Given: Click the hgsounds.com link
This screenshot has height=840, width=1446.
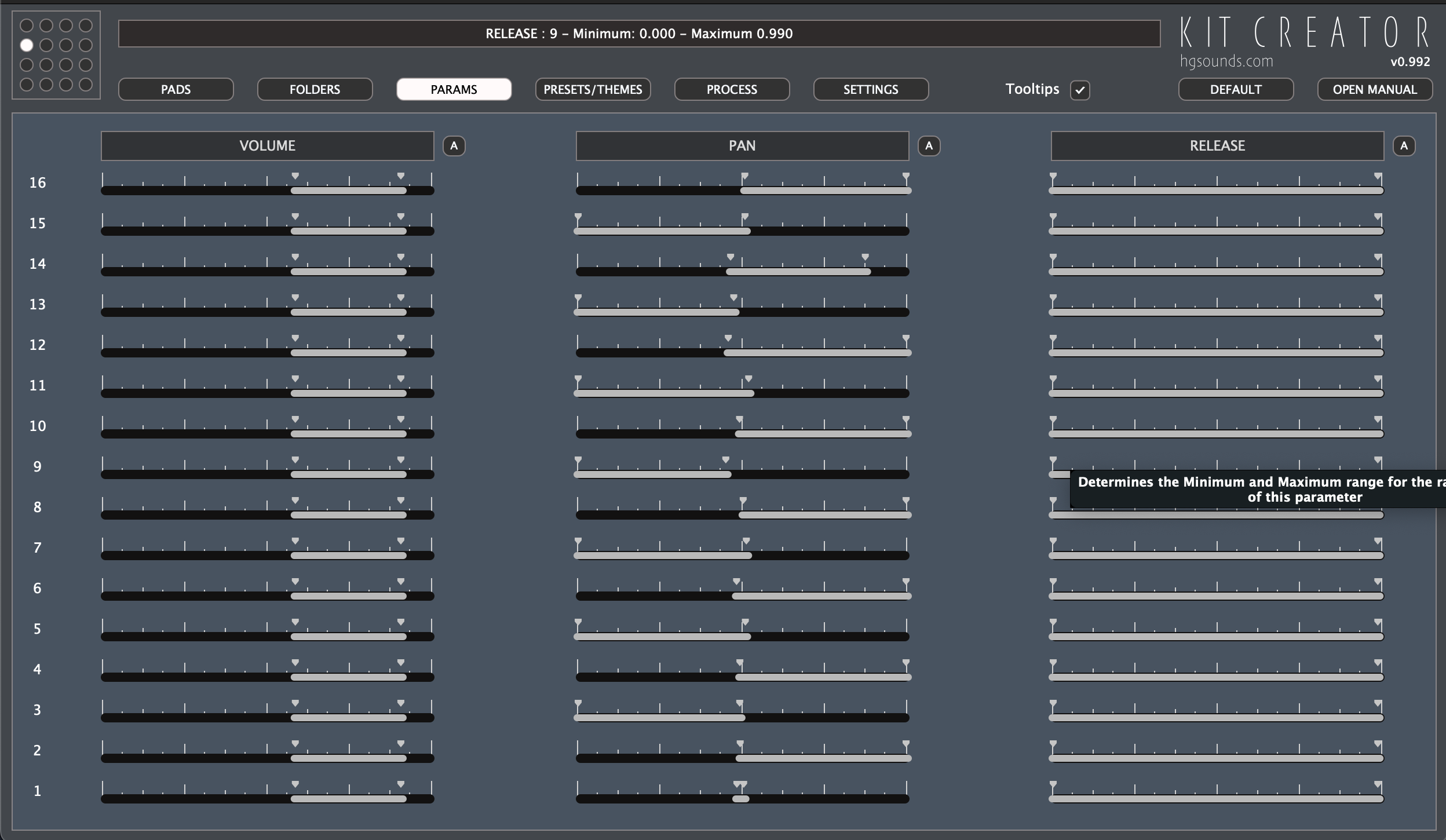Looking at the screenshot, I should (x=1226, y=61).
